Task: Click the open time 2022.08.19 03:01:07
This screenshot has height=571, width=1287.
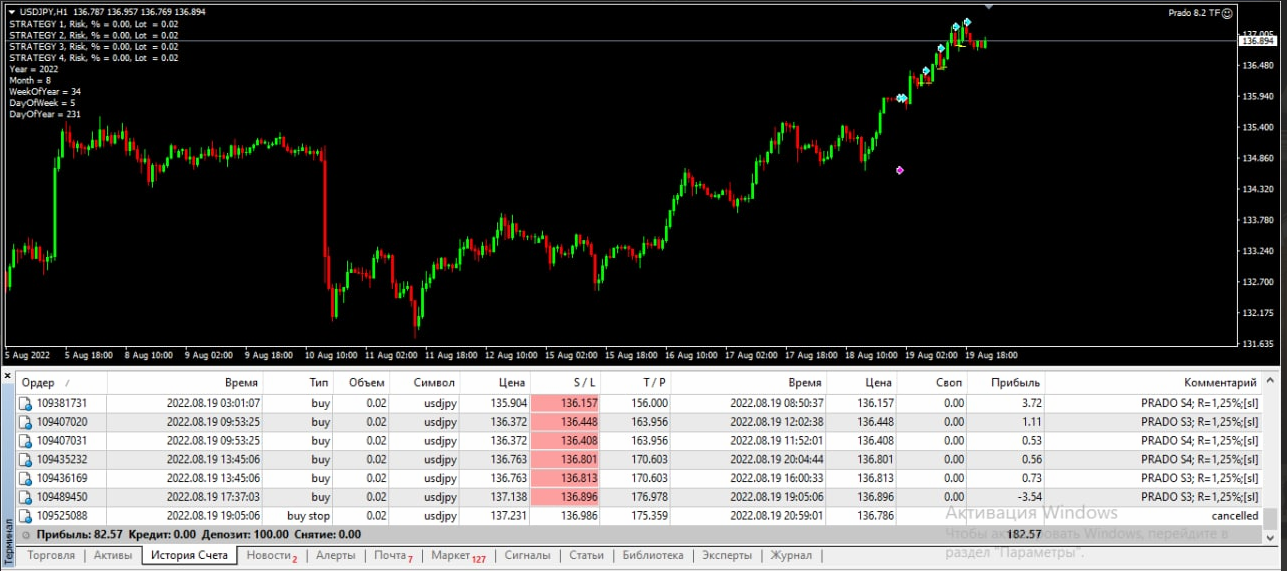Action: [213, 403]
